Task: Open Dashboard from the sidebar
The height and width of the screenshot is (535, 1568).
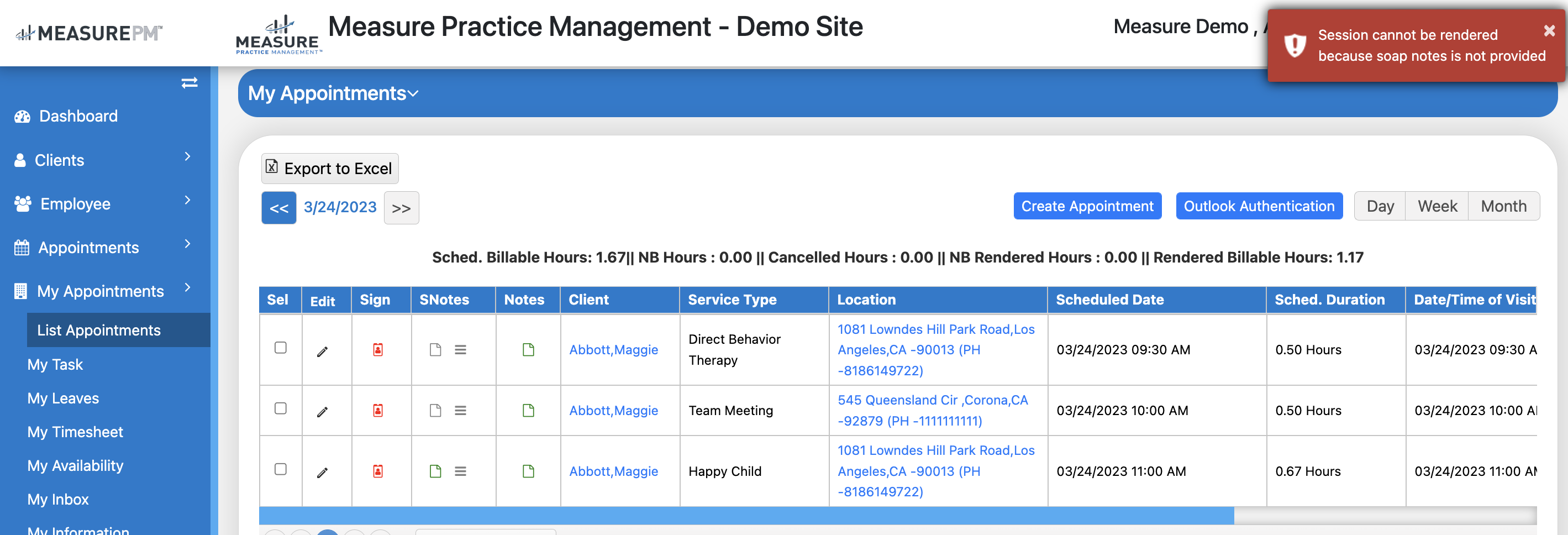Action: (x=78, y=116)
